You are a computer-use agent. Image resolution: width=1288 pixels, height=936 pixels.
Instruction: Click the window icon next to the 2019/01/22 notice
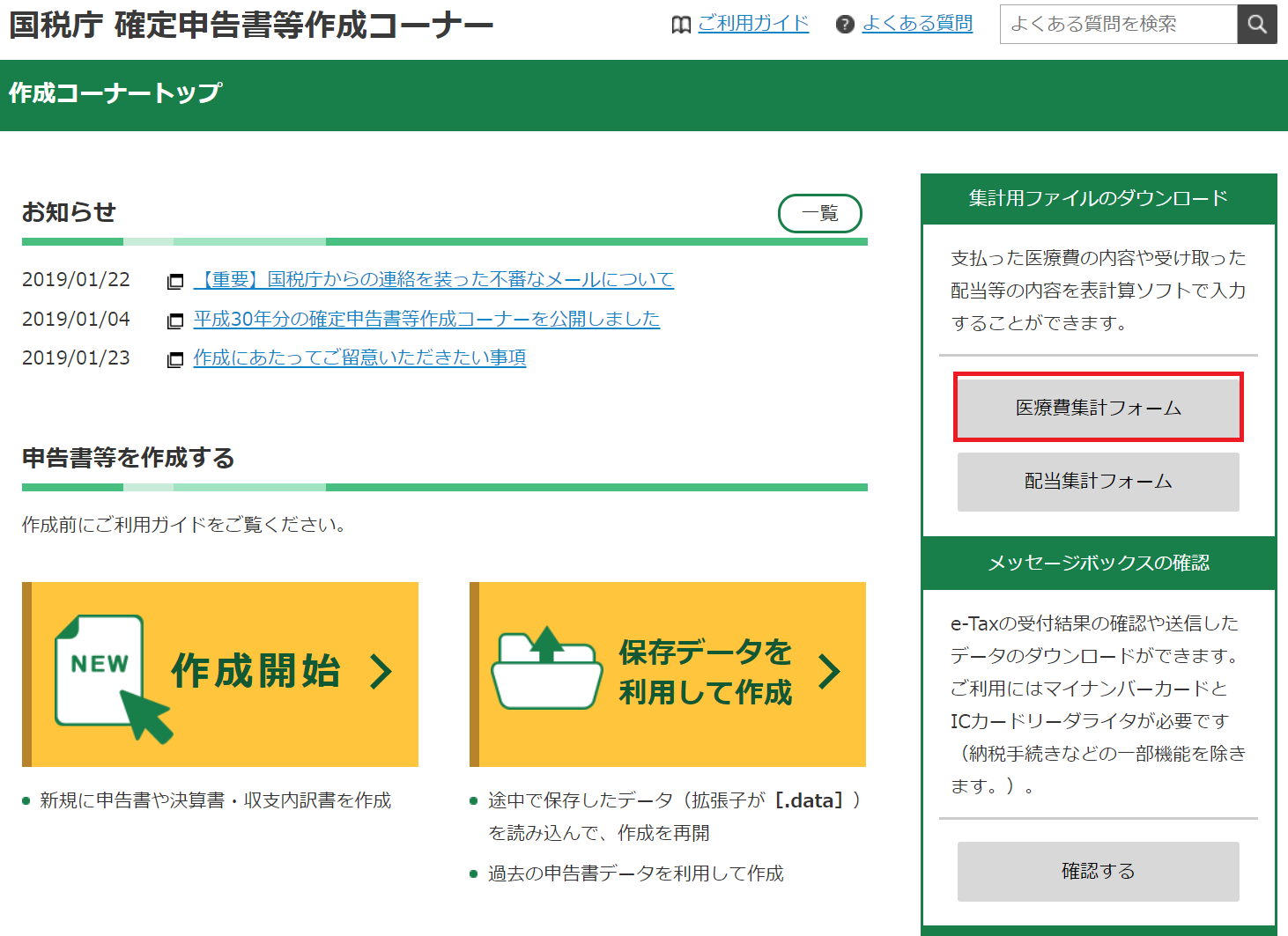[x=175, y=281]
